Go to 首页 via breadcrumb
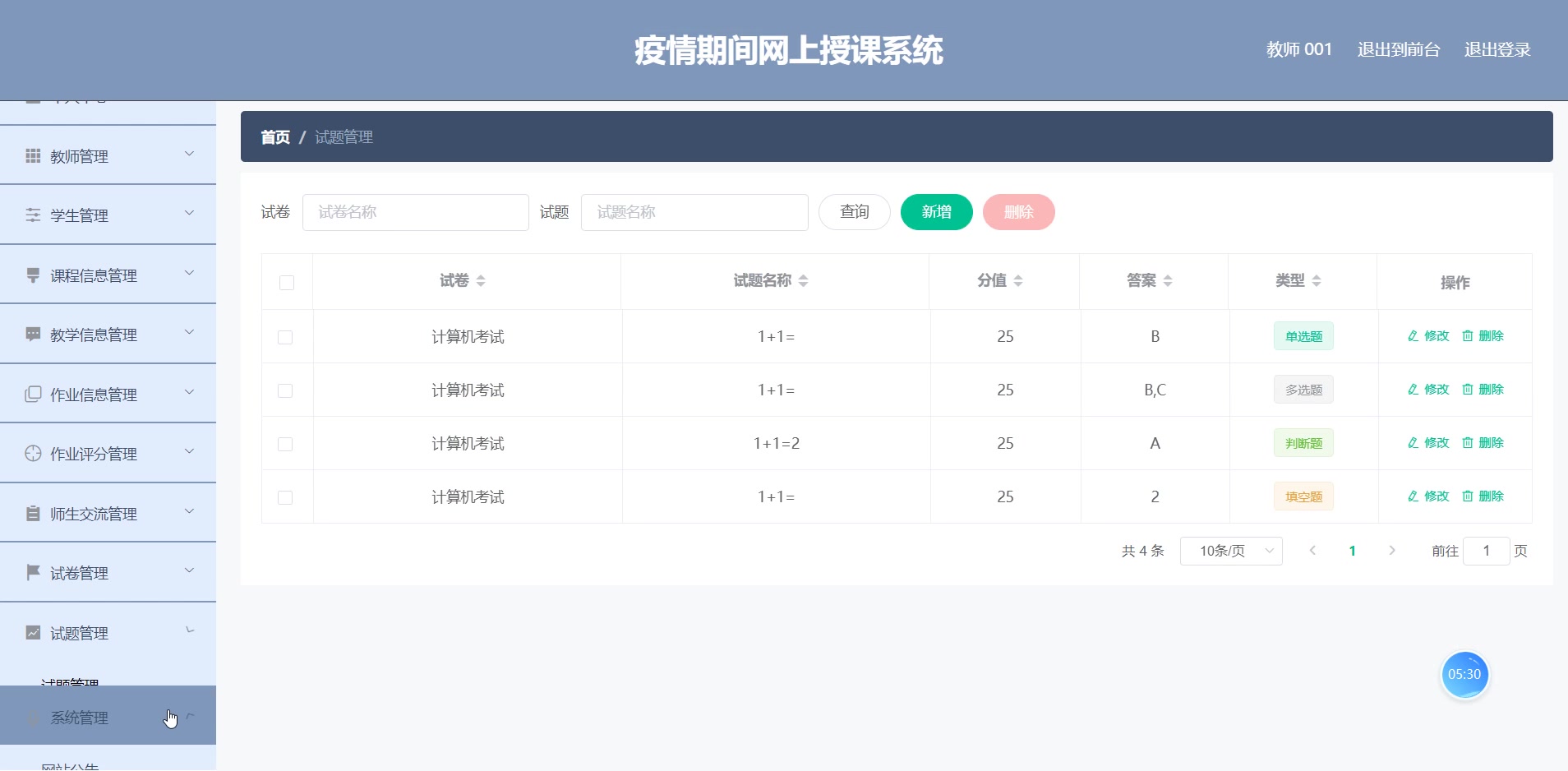1568x771 pixels. (x=275, y=137)
